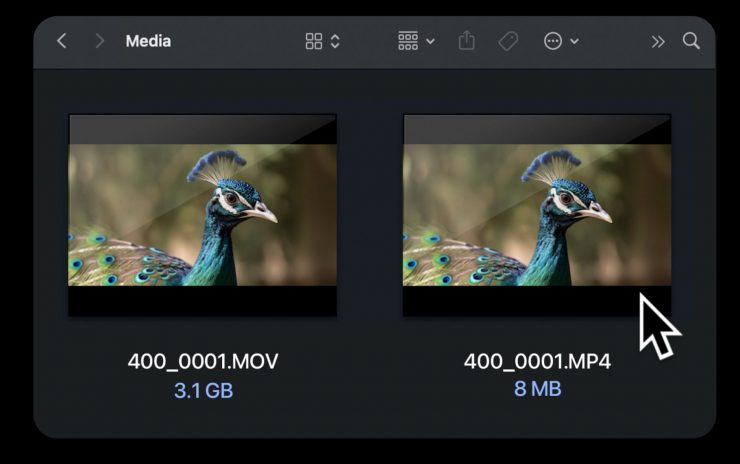Click the Tags icon in toolbar
This screenshot has height=464, width=740.
[x=508, y=41]
